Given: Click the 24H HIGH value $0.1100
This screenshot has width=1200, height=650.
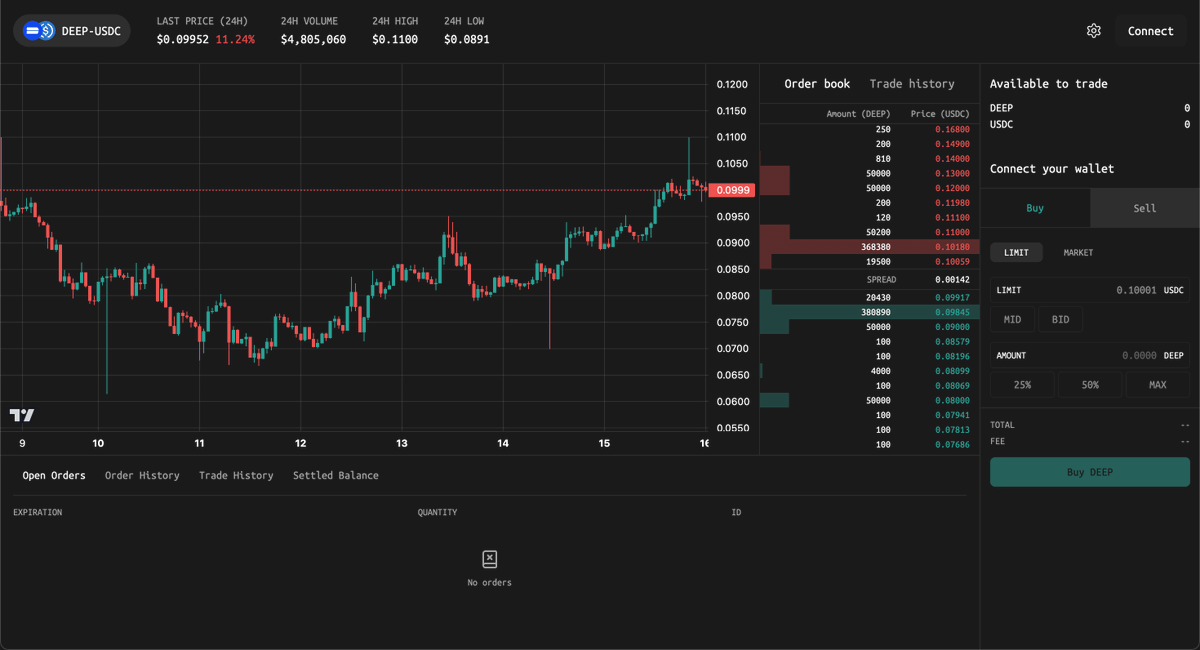Looking at the screenshot, I should tap(395, 39).
